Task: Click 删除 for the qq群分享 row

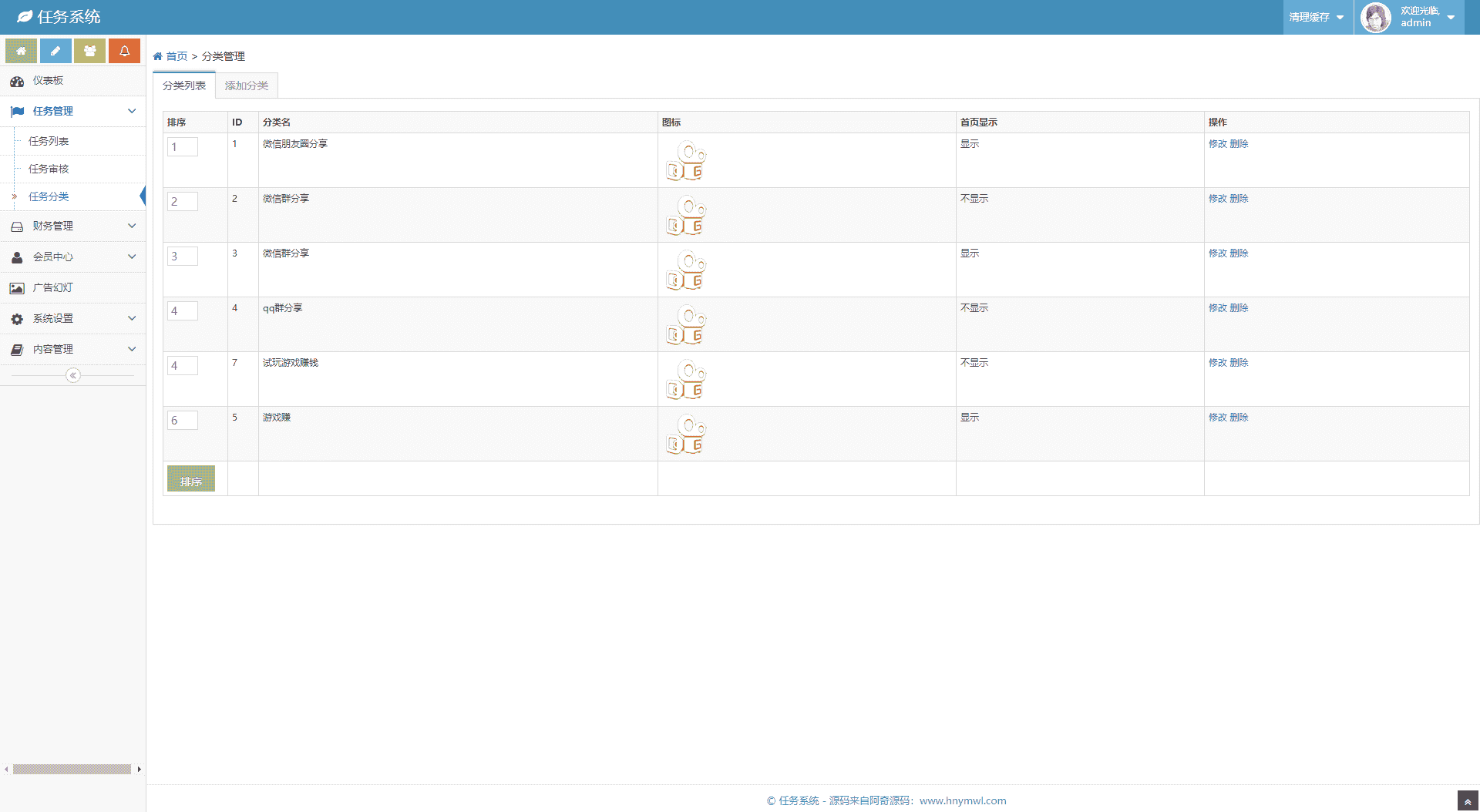Action: 1239,308
